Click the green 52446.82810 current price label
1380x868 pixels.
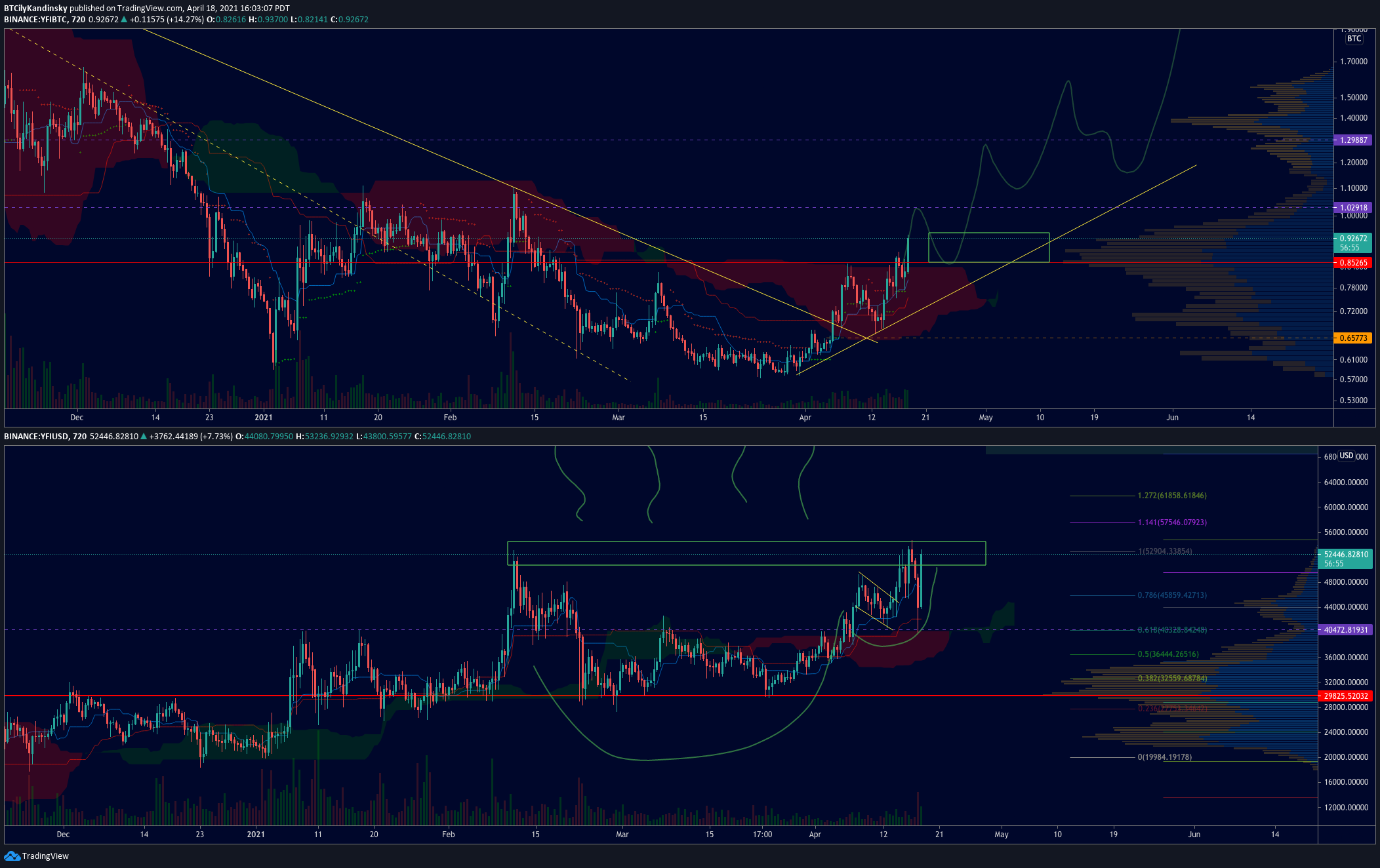(x=1345, y=559)
